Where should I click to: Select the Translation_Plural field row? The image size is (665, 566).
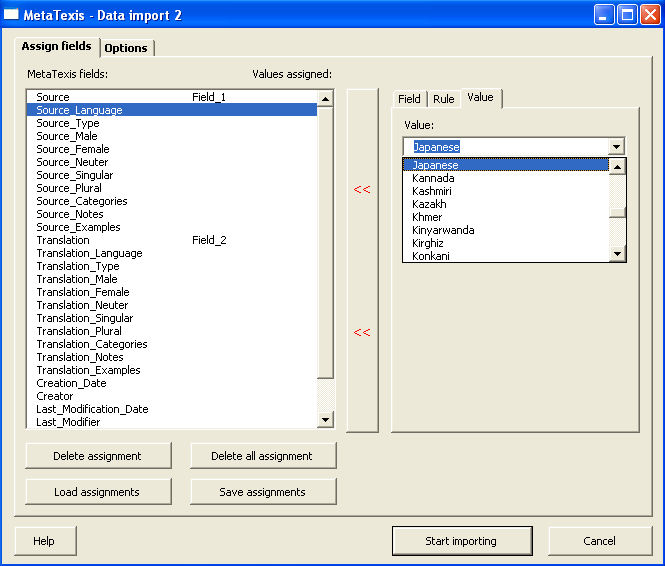172,331
